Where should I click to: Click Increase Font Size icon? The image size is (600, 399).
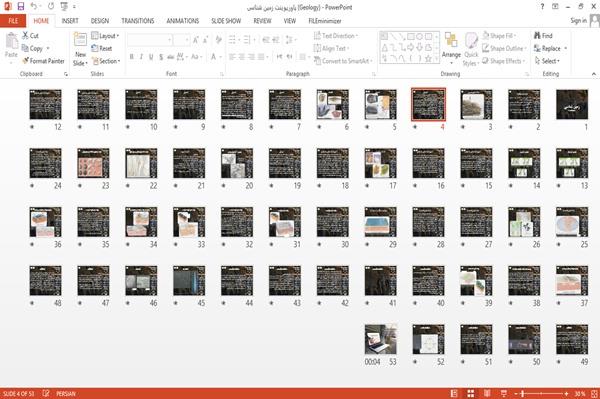tap(196, 40)
